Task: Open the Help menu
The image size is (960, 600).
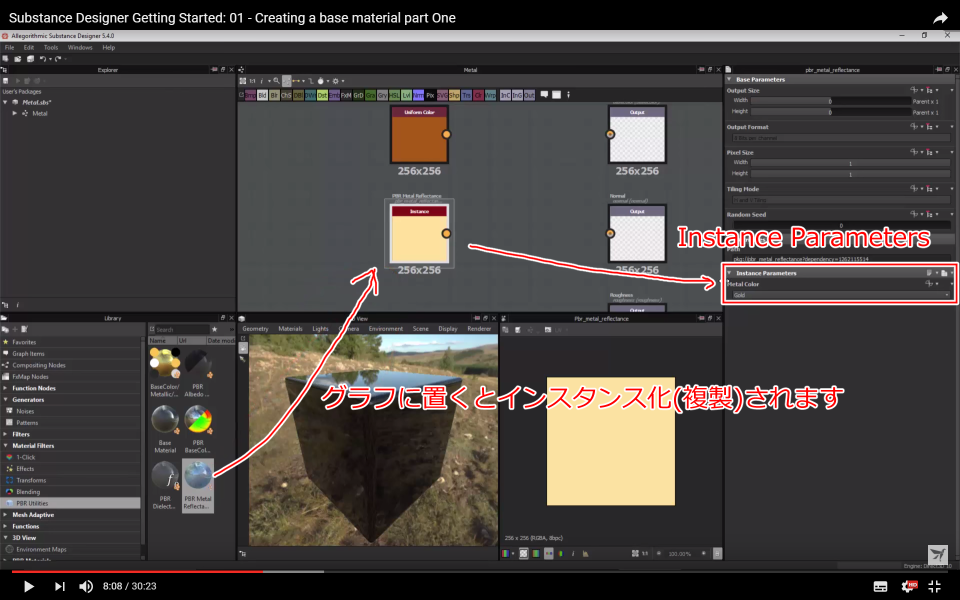Action: pyautogui.click(x=108, y=47)
